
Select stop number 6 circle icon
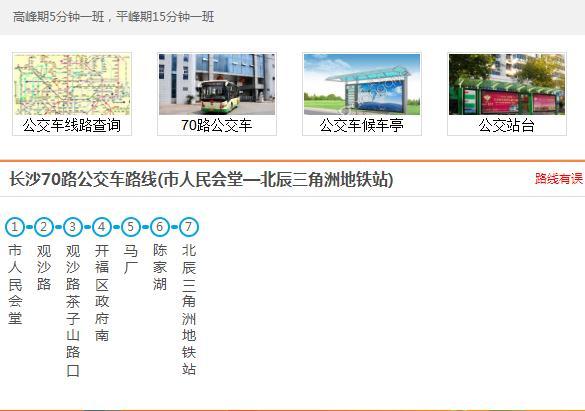tap(160, 227)
